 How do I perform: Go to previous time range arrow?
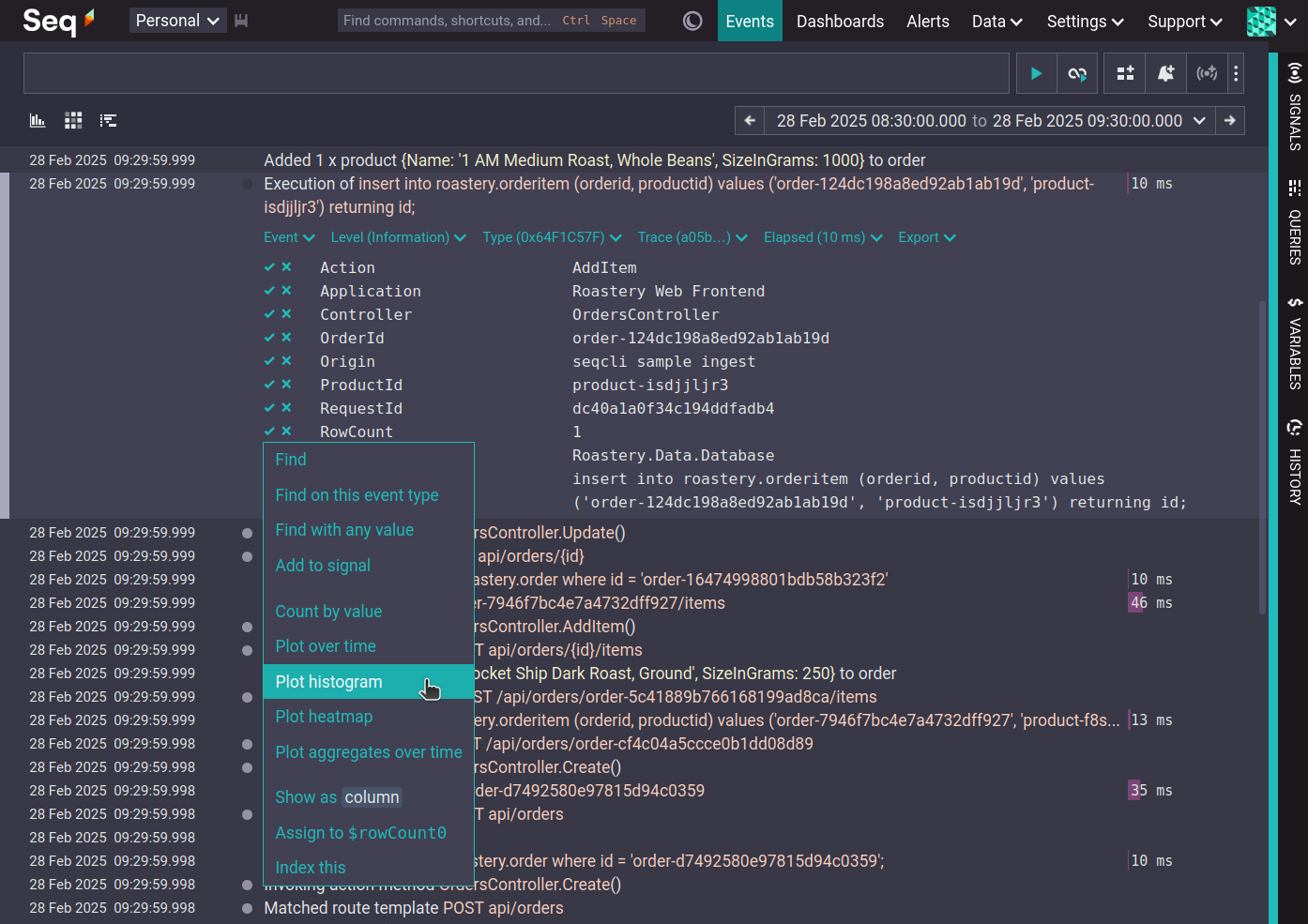coord(749,120)
